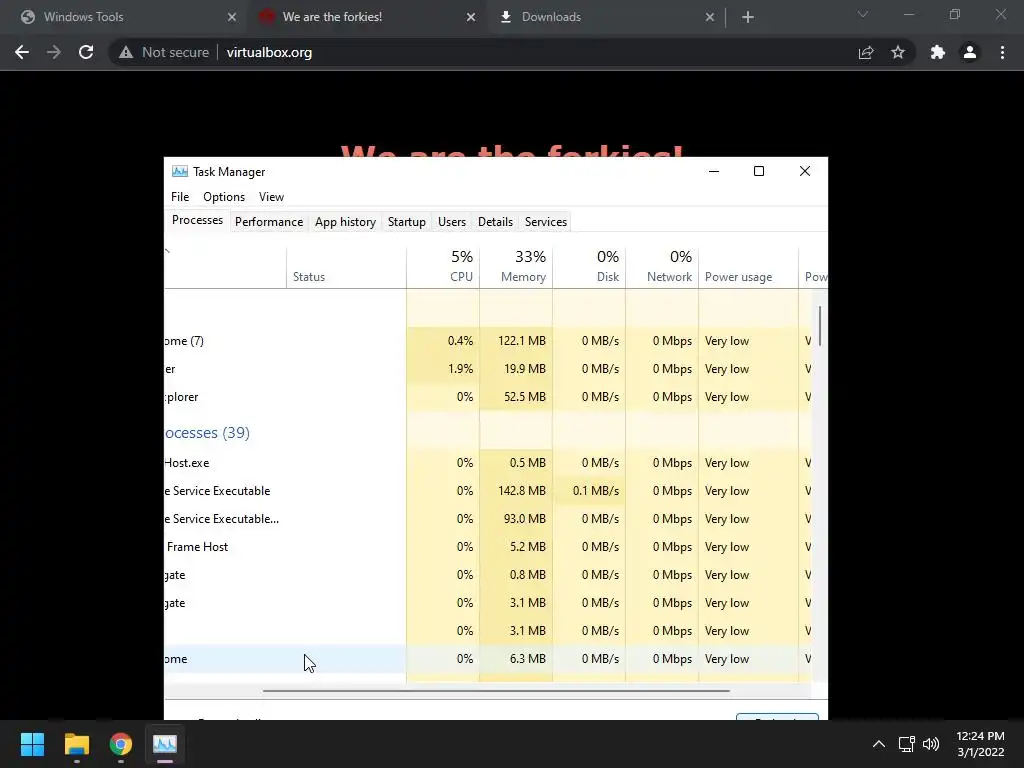Viewport: 1024px width, 768px height.
Task: Switch to the Users tab
Action: (x=452, y=221)
